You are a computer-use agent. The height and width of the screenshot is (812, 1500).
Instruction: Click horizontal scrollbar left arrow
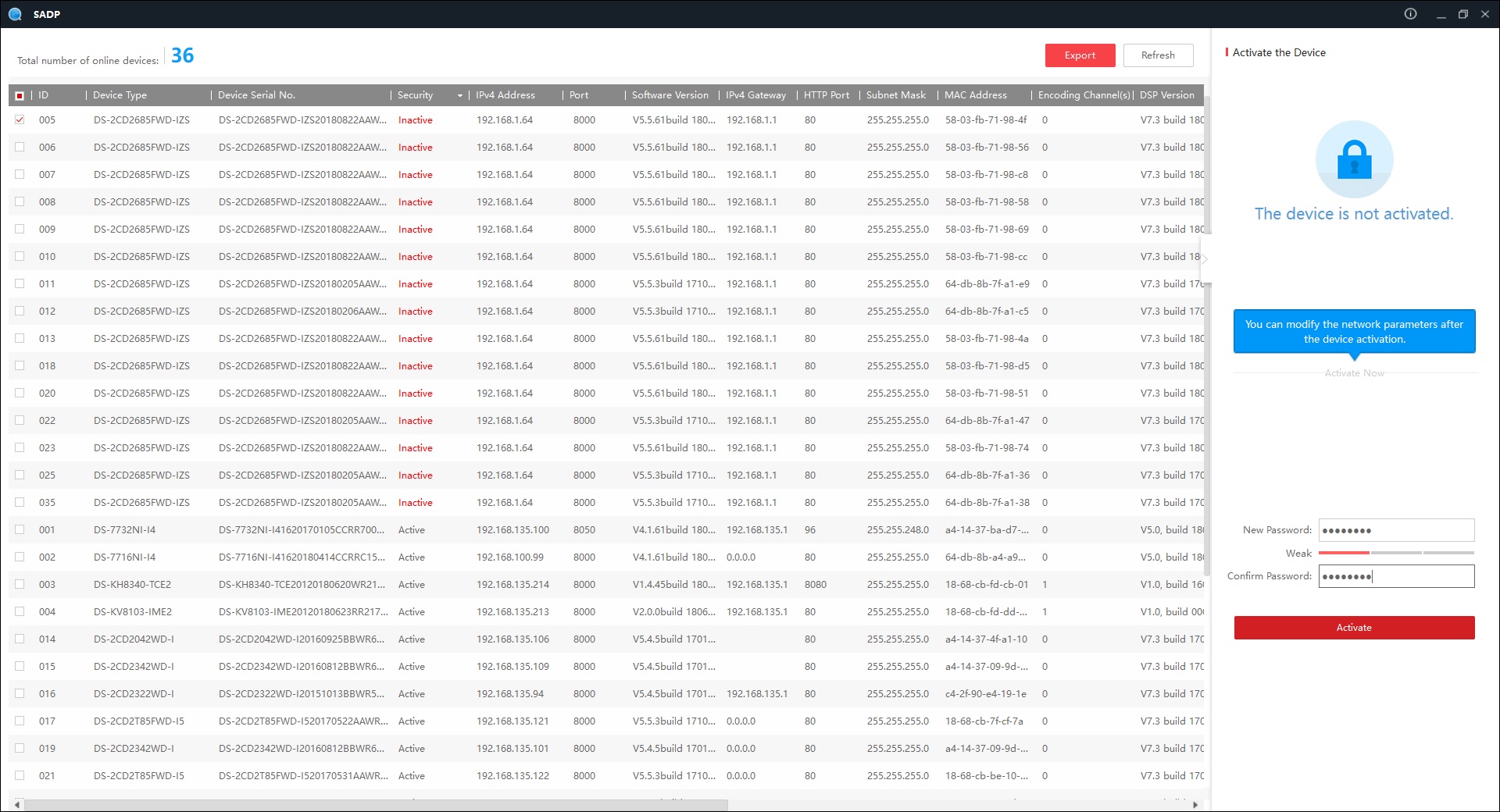pos(17,804)
